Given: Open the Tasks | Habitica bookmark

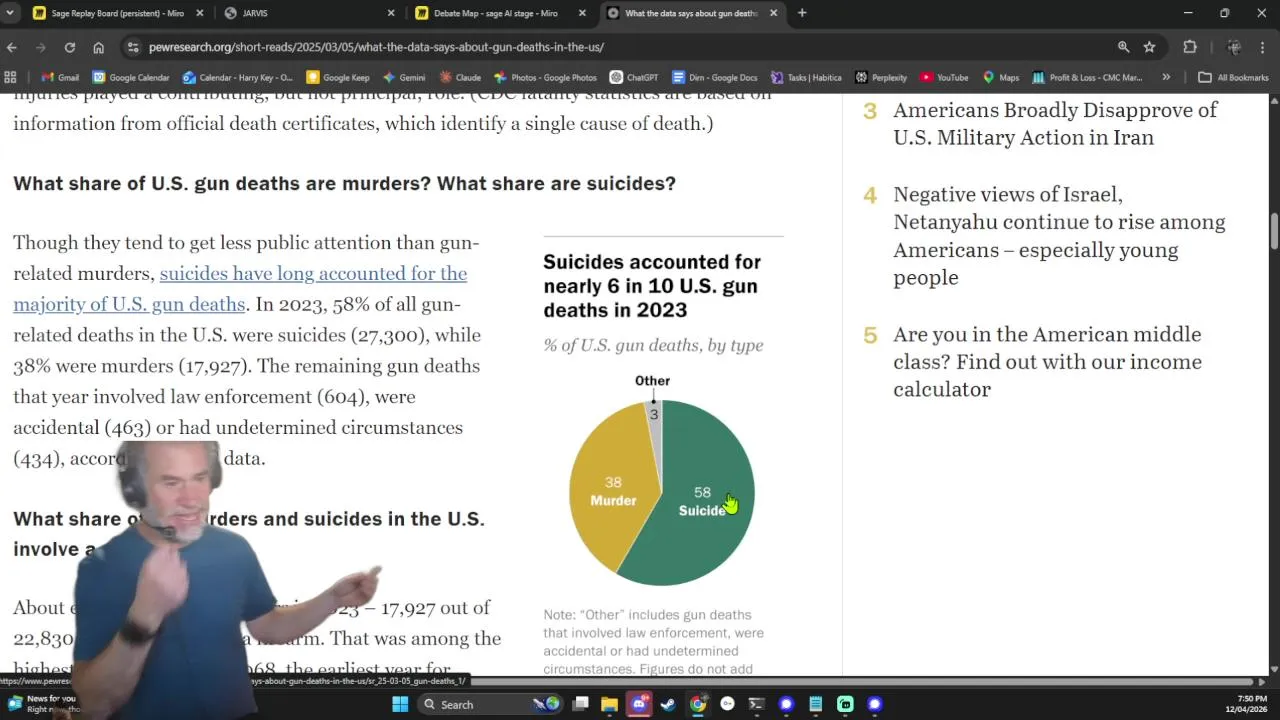Looking at the screenshot, I should click(806, 77).
